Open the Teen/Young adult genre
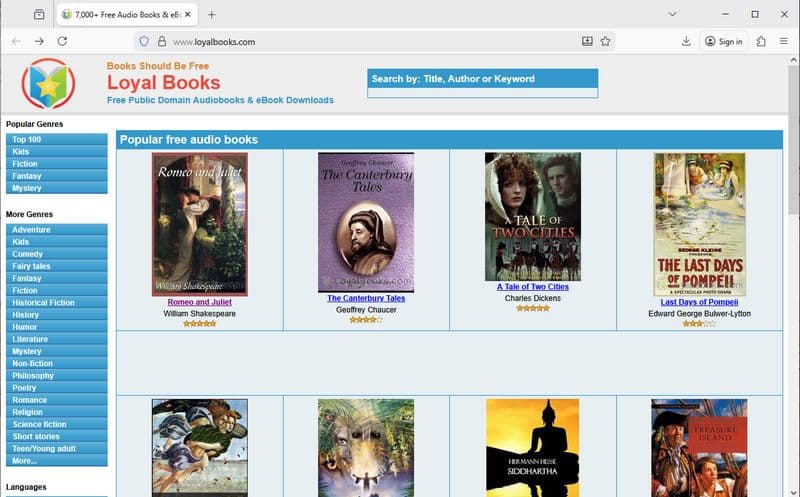 57,449
